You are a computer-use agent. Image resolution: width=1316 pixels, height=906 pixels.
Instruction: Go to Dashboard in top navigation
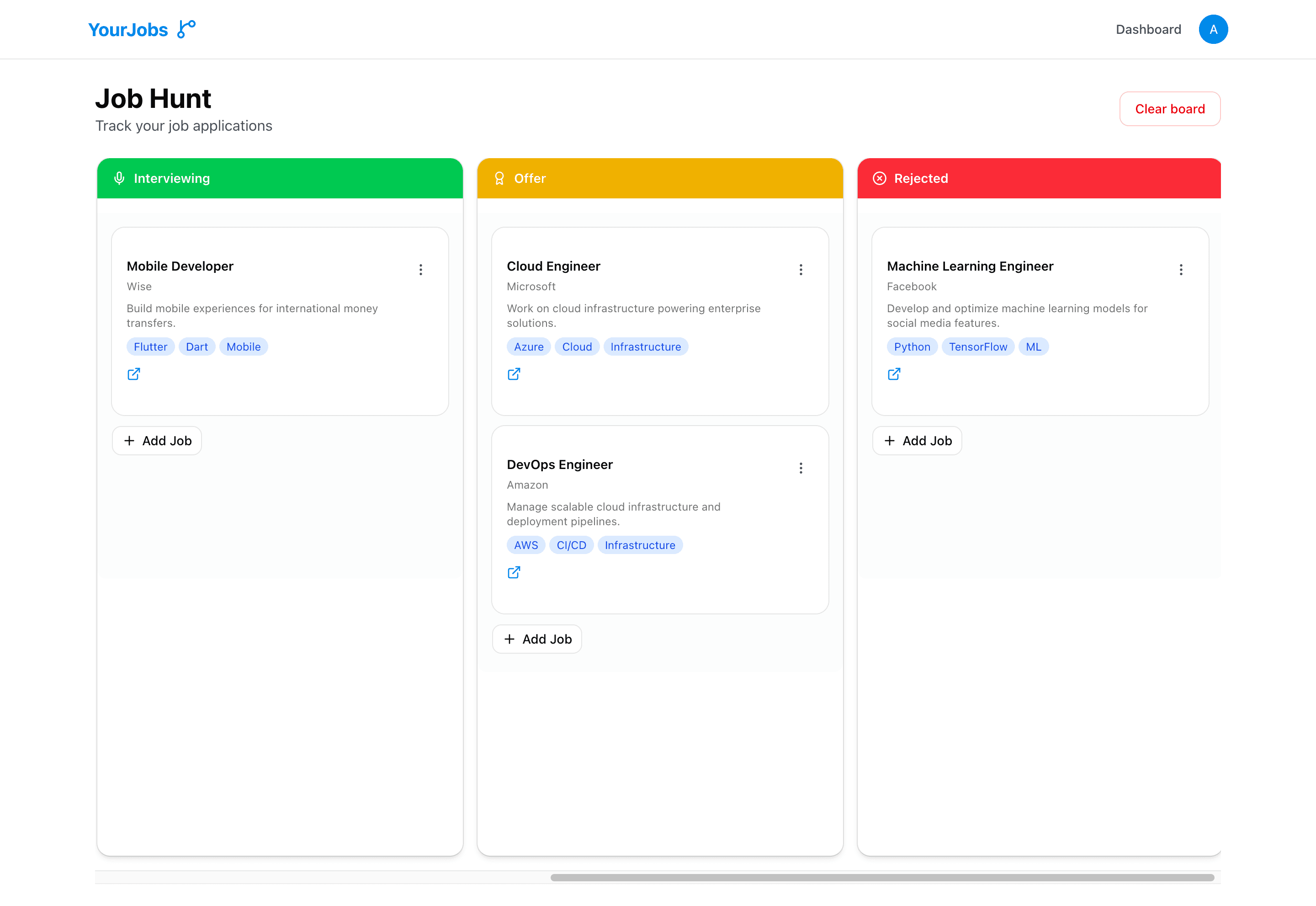(1148, 30)
